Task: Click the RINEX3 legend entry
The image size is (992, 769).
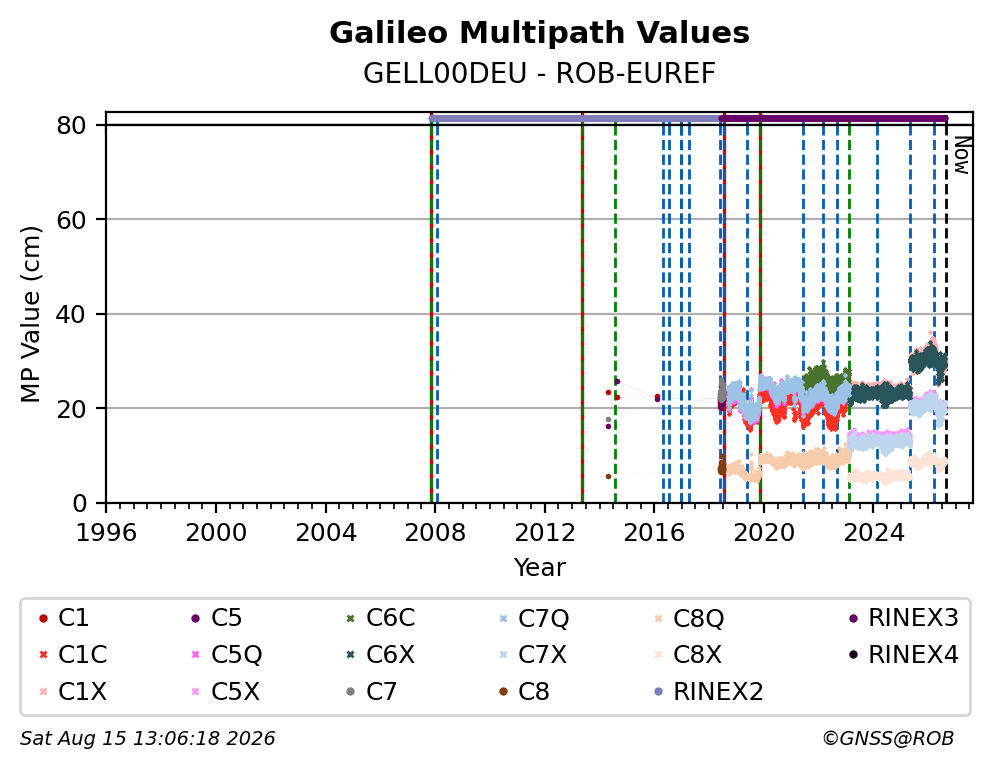Action: (x=903, y=618)
